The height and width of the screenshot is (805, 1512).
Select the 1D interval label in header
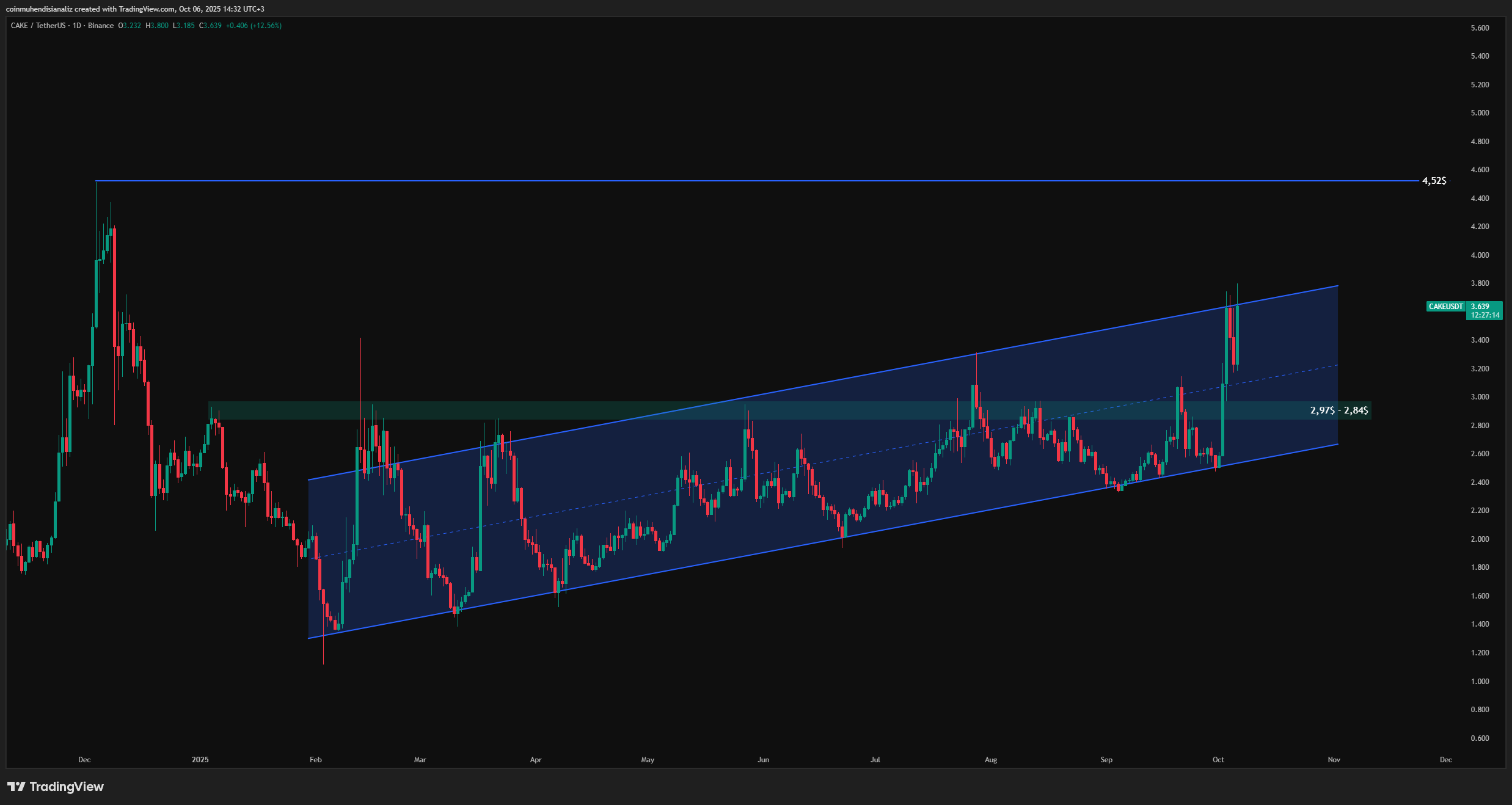(x=76, y=26)
